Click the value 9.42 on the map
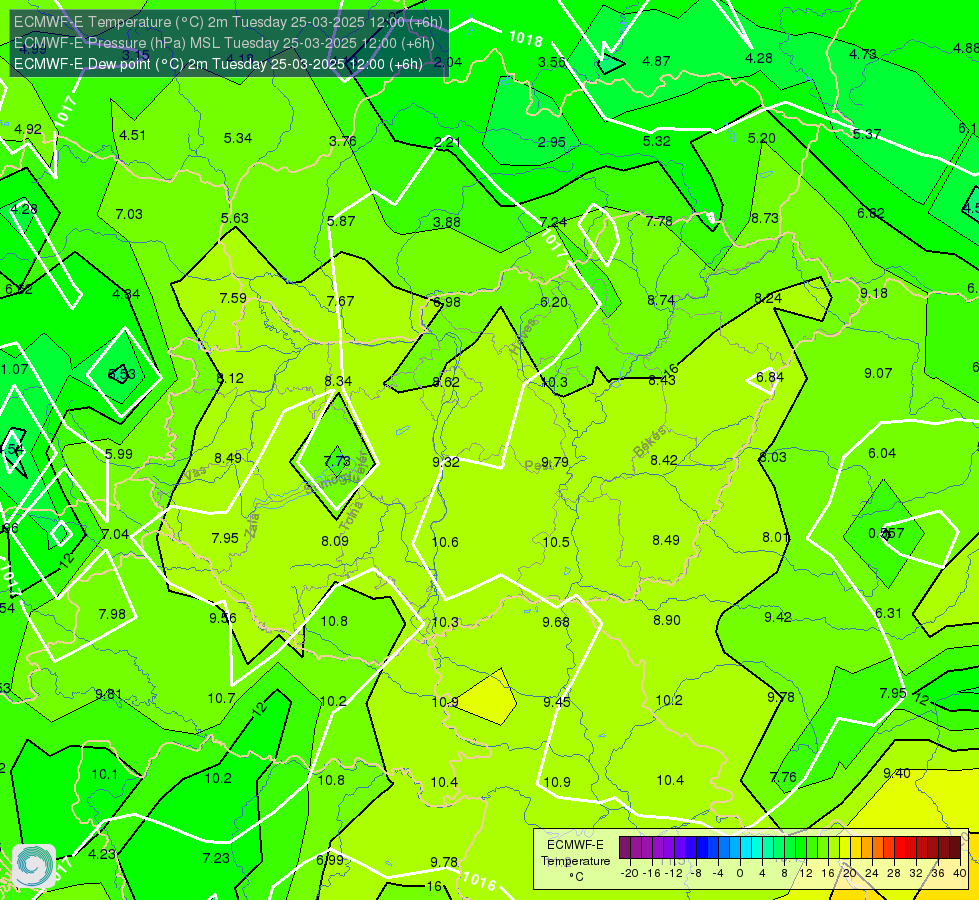The image size is (979, 900). tap(778, 617)
